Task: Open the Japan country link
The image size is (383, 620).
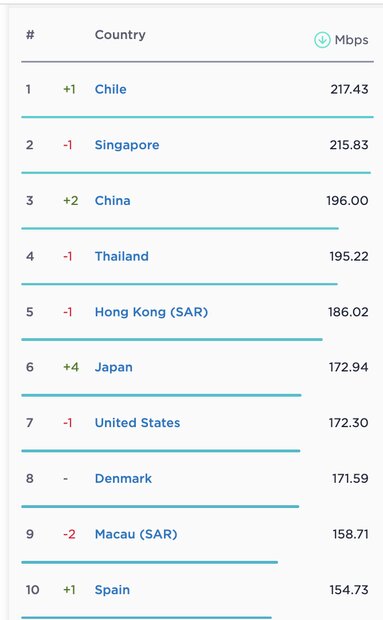Action: pyautogui.click(x=113, y=367)
